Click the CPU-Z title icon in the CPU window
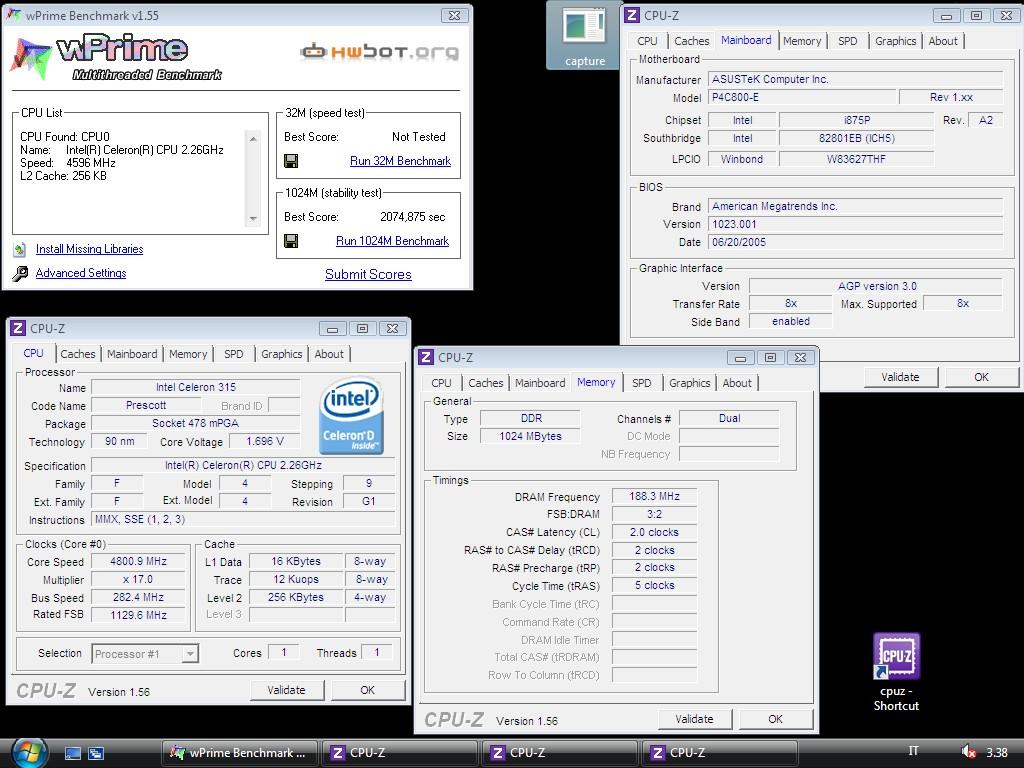This screenshot has height=768, width=1024. [x=18, y=328]
